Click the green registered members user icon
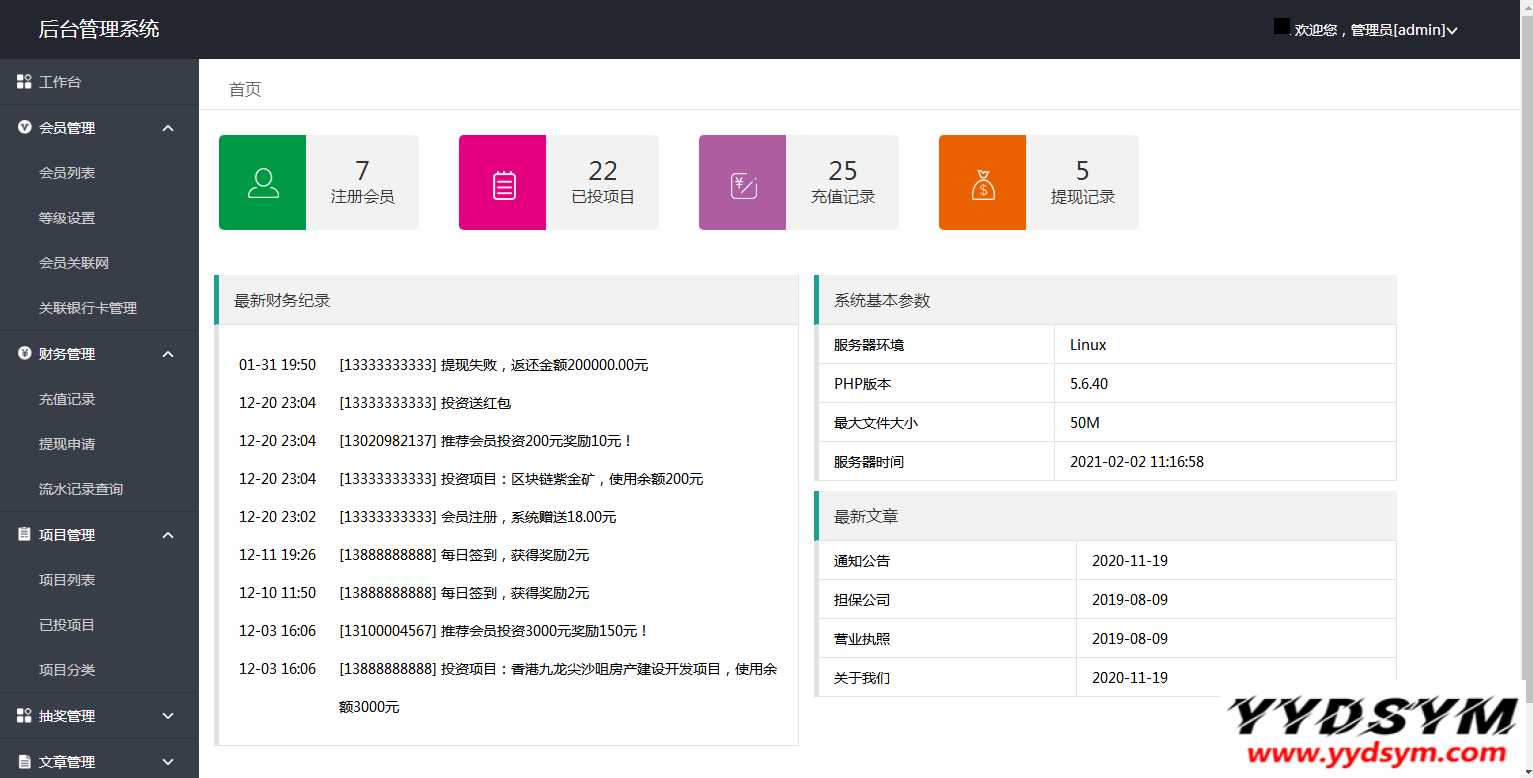1533x778 pixels. click(263, 183)
